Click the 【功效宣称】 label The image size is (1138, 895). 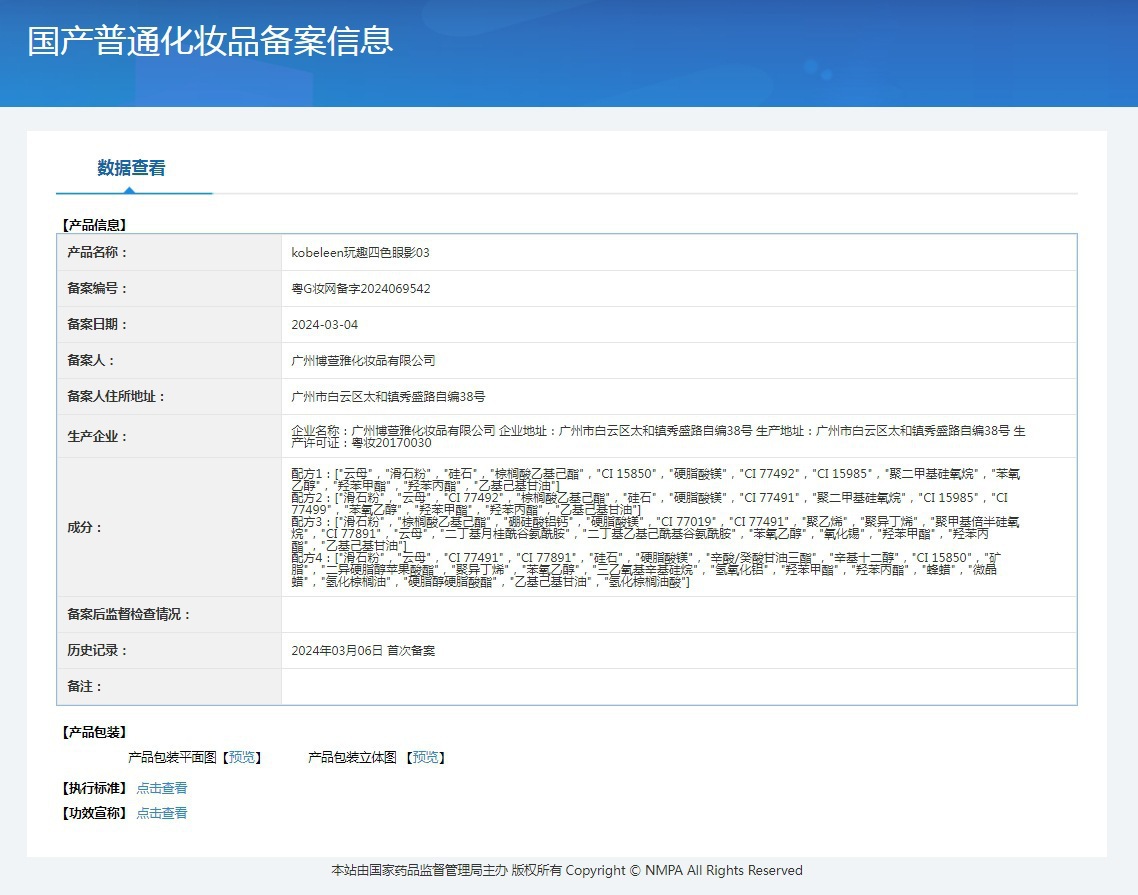[94, 813]
